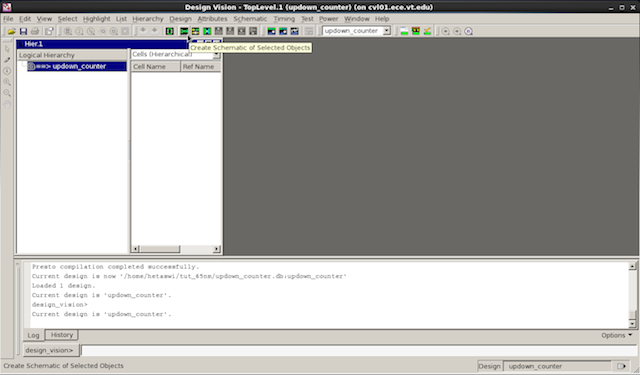Open the Highlight menu

point(96,19)
